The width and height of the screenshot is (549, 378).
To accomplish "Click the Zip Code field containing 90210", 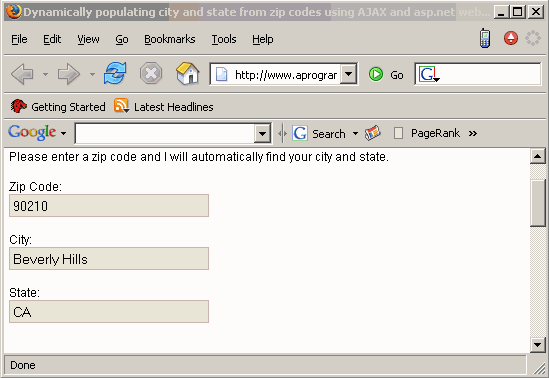I will [109, 205].
